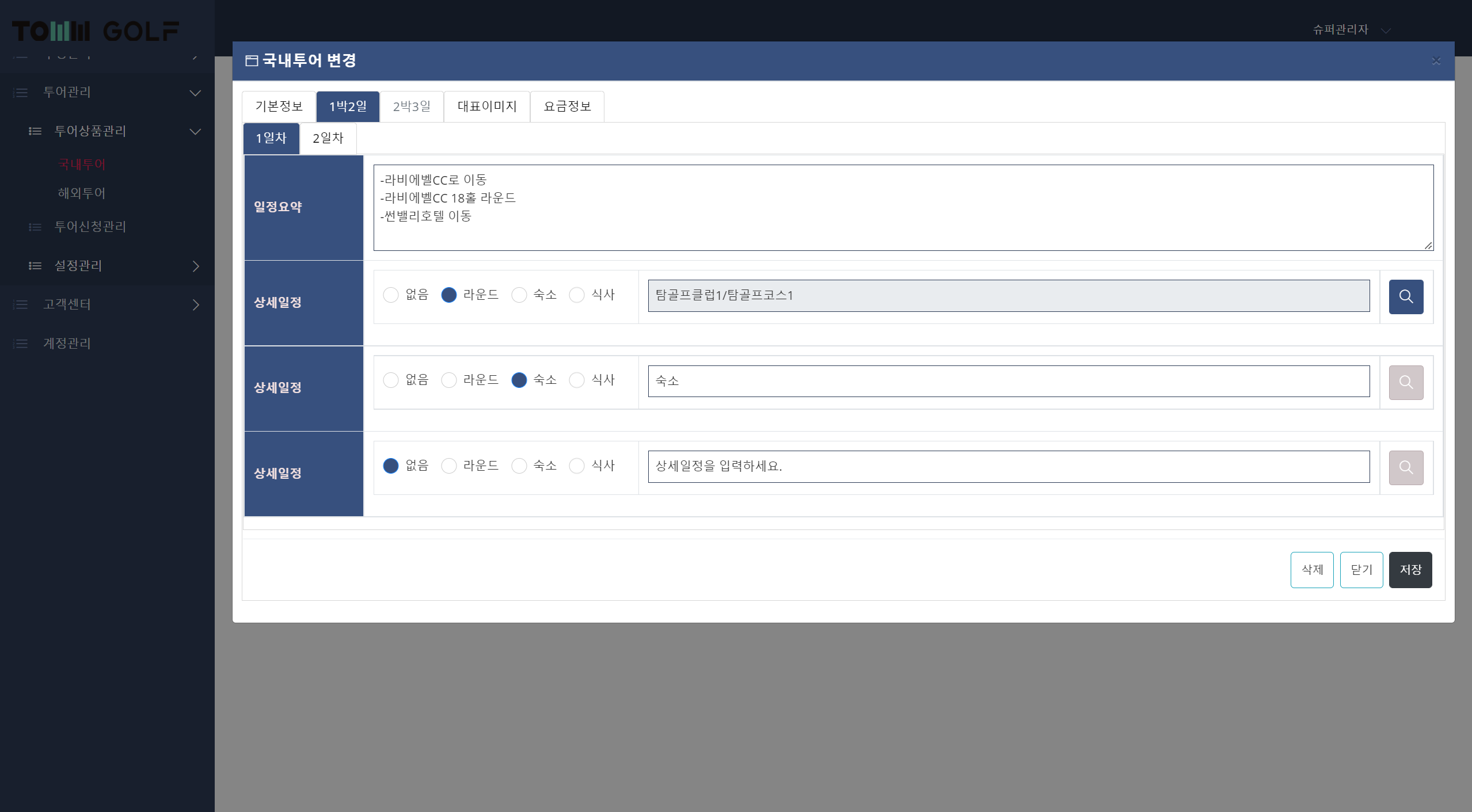The width and height of the screenshot is (1472, 812).
Task: Select 숙소 radio in the first 상세일정 row
Action: click(x=519, y=295)
